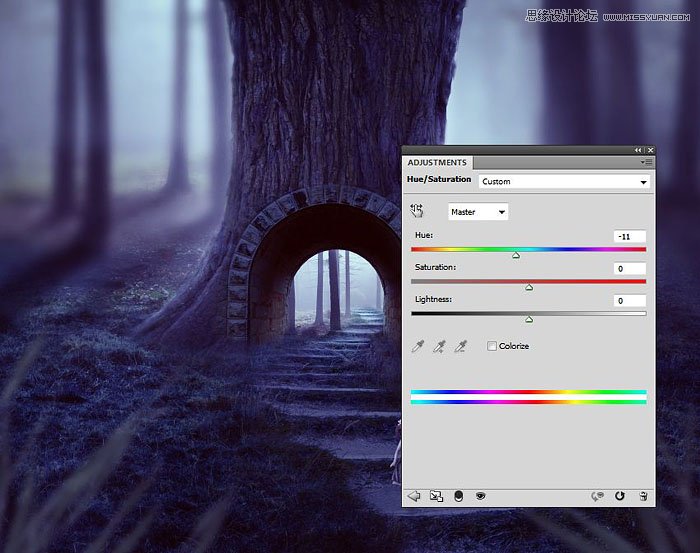Return to adjustment list arrow
The width and height of the screenshot is (700, 553).
click(414, 496)
